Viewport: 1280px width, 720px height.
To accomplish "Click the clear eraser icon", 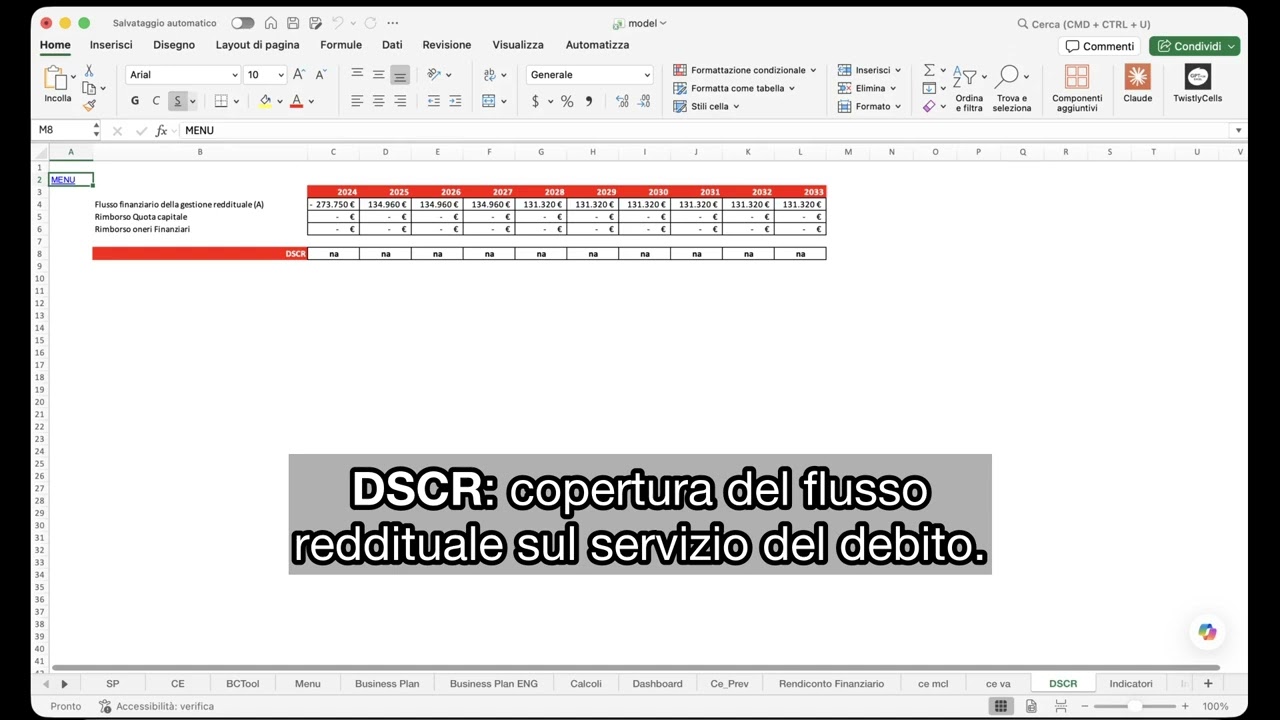I will point(929,106).
